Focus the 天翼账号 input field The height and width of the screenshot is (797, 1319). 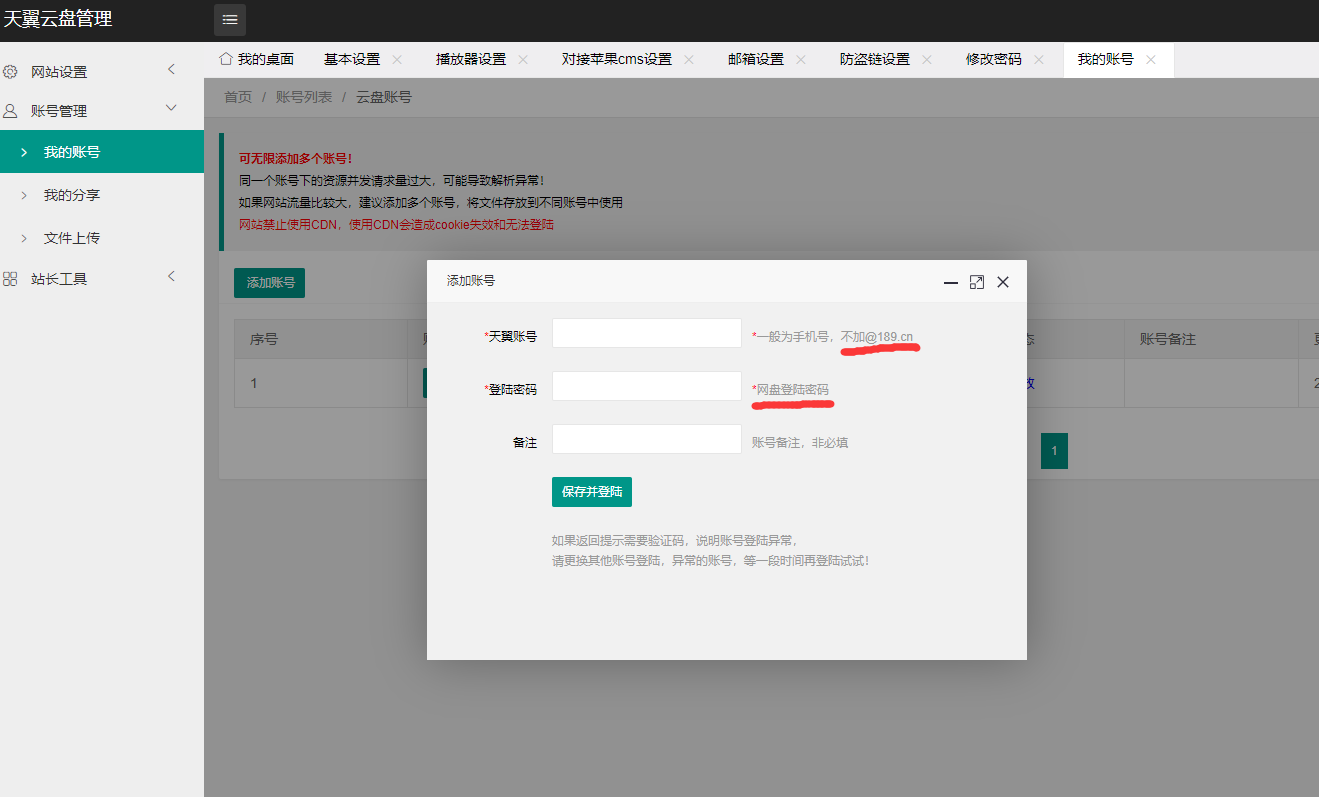(x=647, y=333)
